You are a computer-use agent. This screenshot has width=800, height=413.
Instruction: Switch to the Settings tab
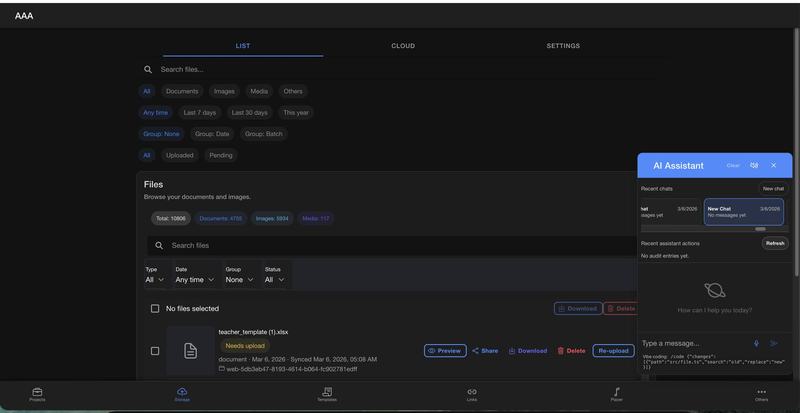pos(563,46)
